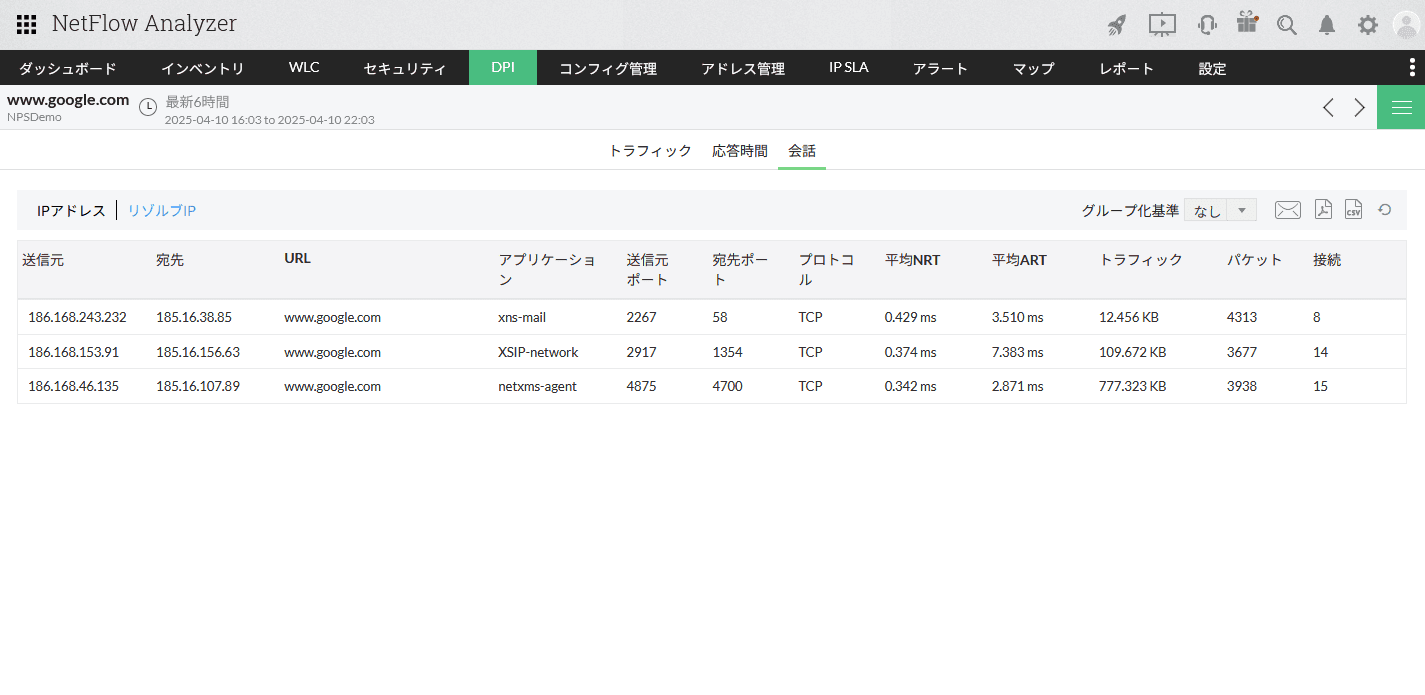
Task: Export the table as PDF
Action: point(1323,209)
